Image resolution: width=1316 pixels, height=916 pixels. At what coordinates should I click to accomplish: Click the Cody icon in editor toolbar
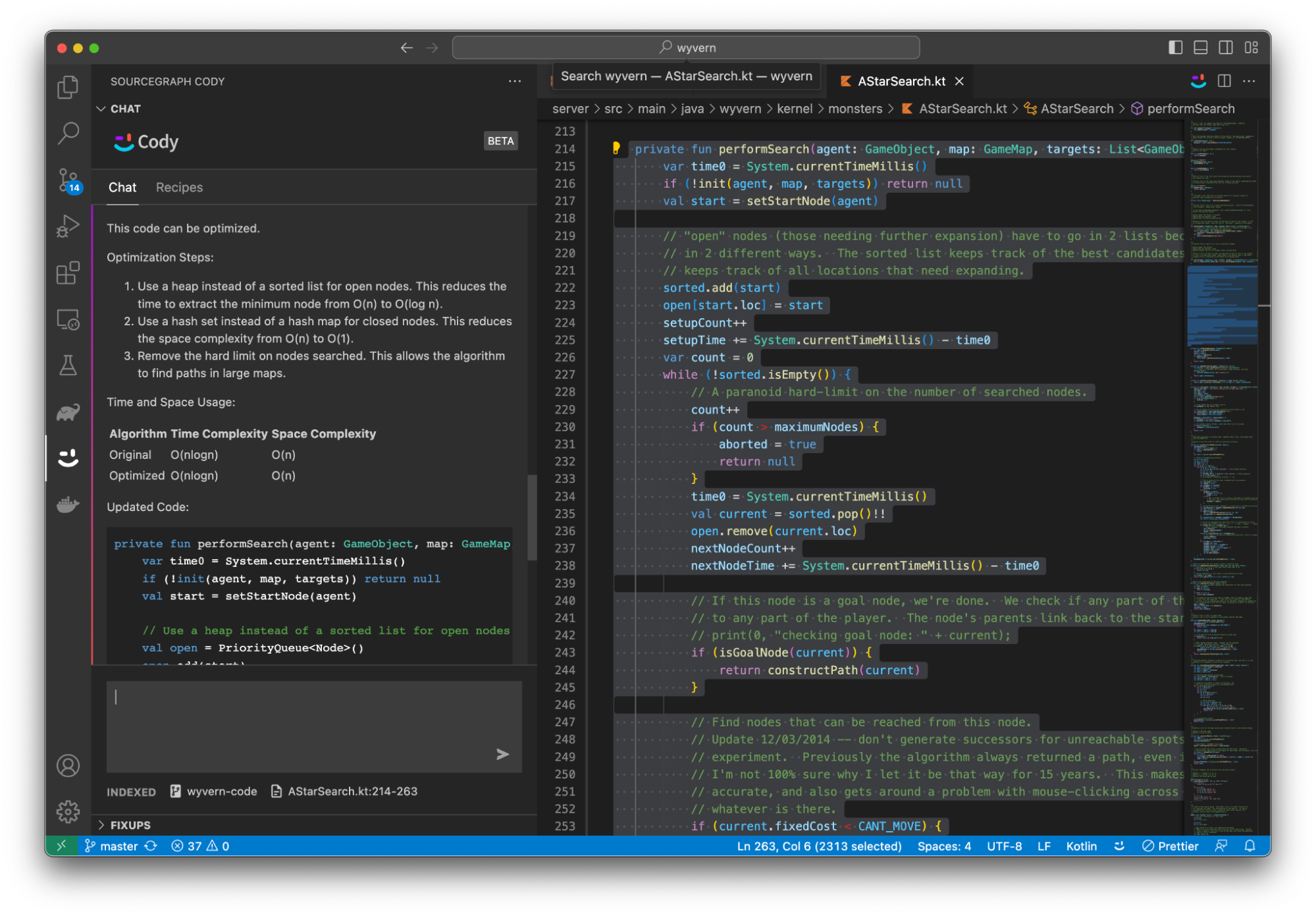(1198, 81)
